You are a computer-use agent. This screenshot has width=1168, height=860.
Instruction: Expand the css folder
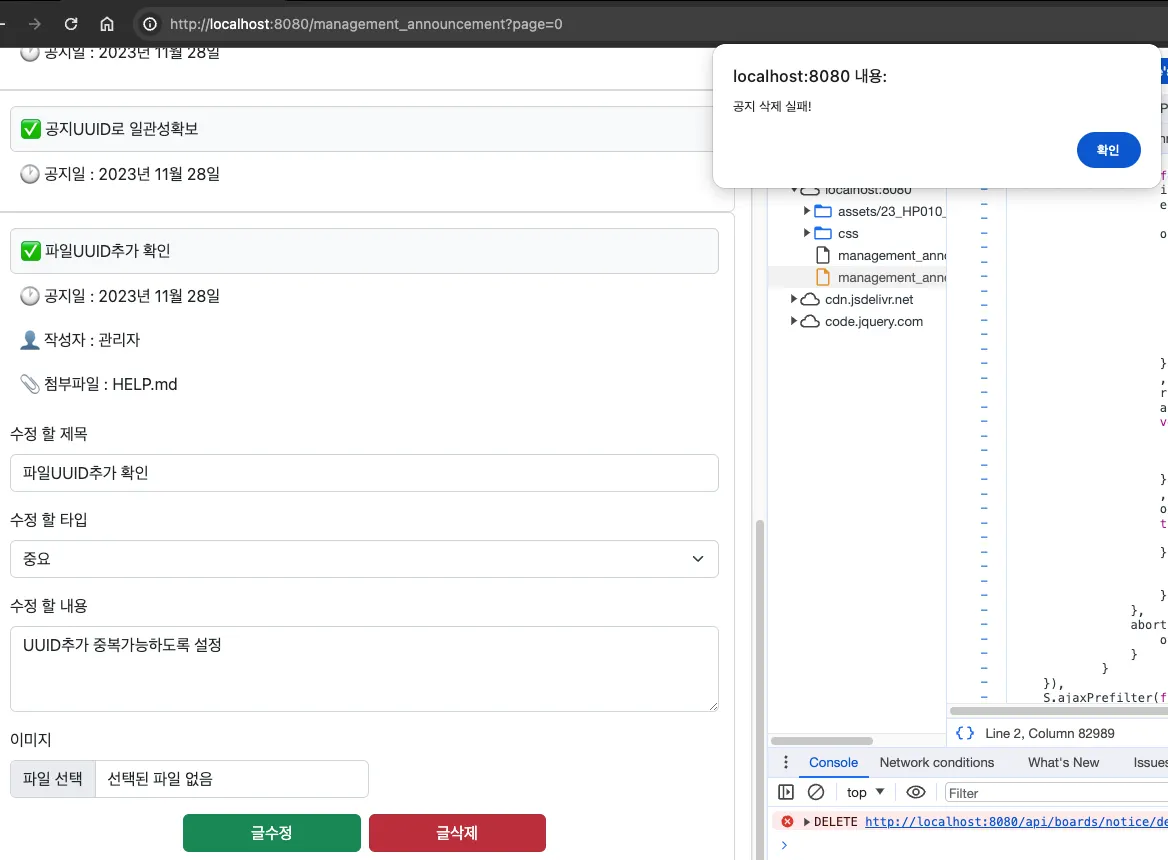806,233
